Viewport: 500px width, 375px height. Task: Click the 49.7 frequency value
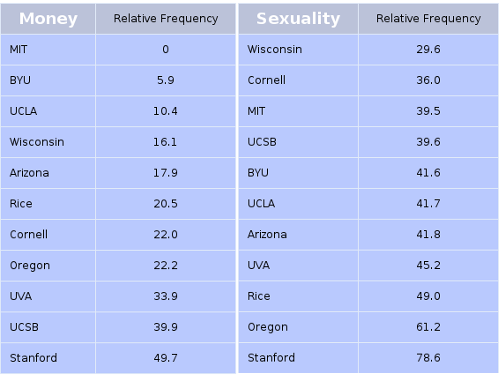coord(166,358)
